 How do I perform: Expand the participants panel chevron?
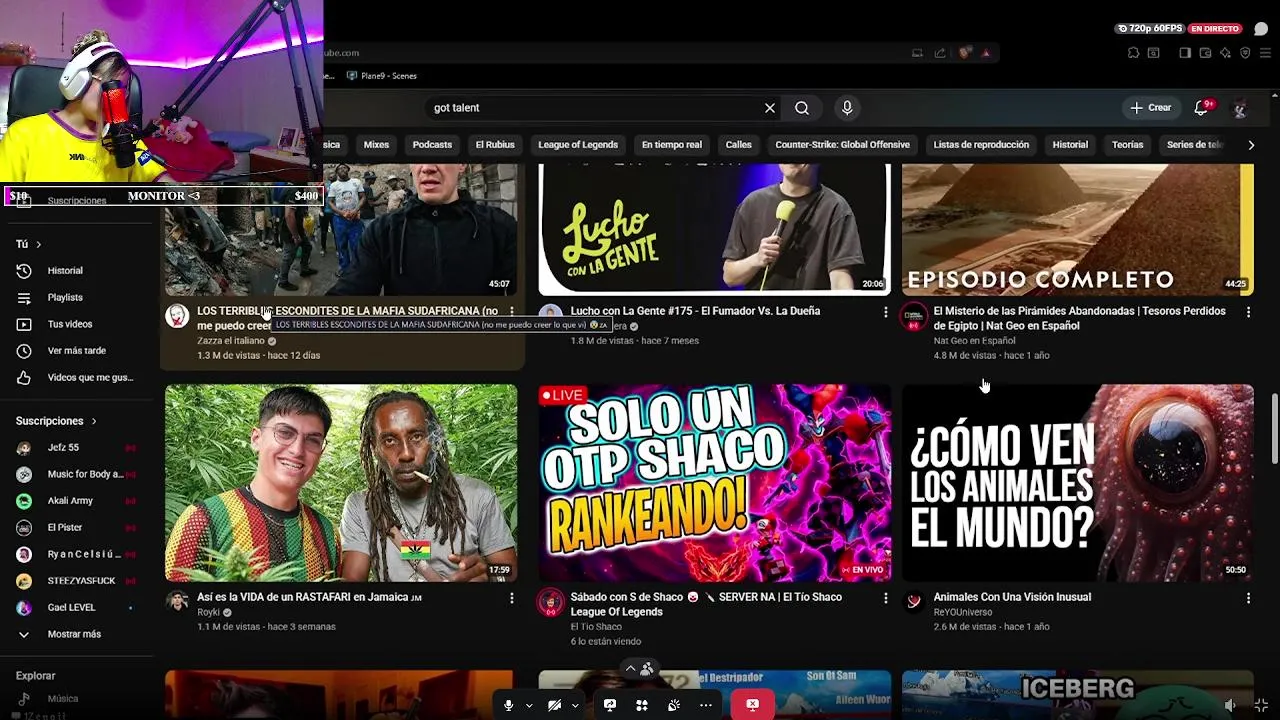tap(630, 668)
